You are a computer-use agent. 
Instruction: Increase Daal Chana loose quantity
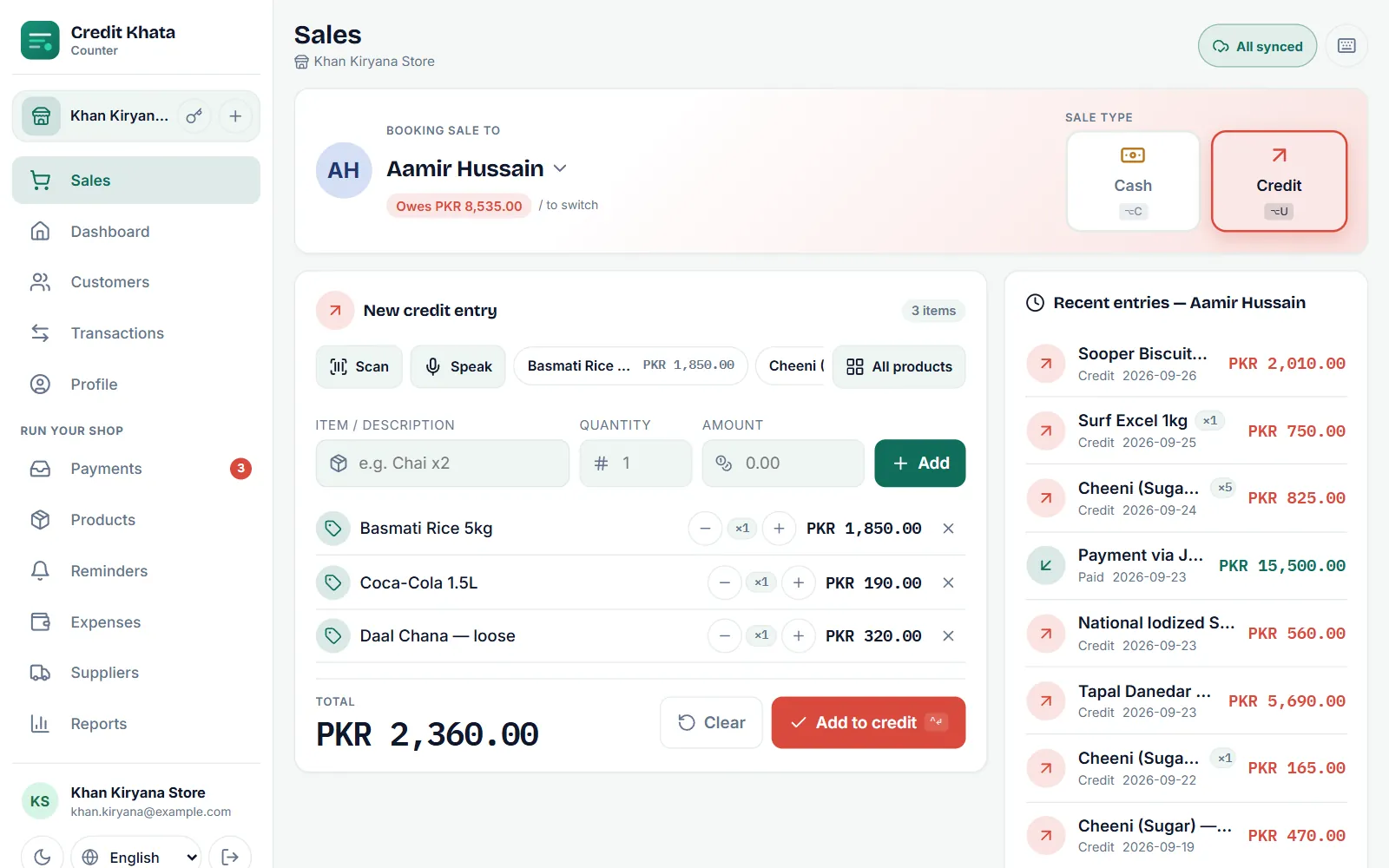coord(799,636)
